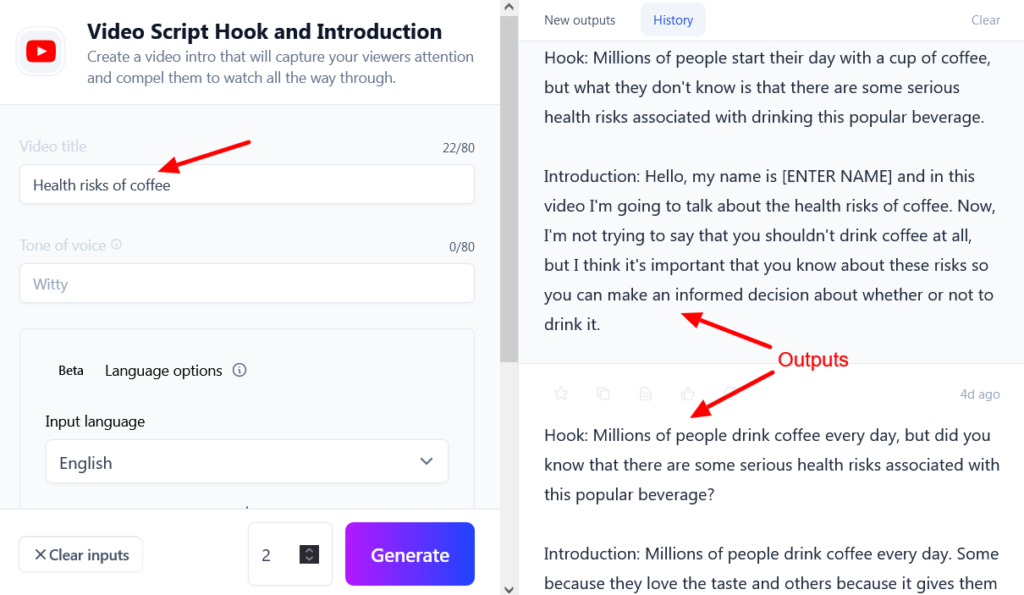The height and width of the screenshot is (595, 1024).
Task: Open the Input language dropdown
Action: (246, 462)
